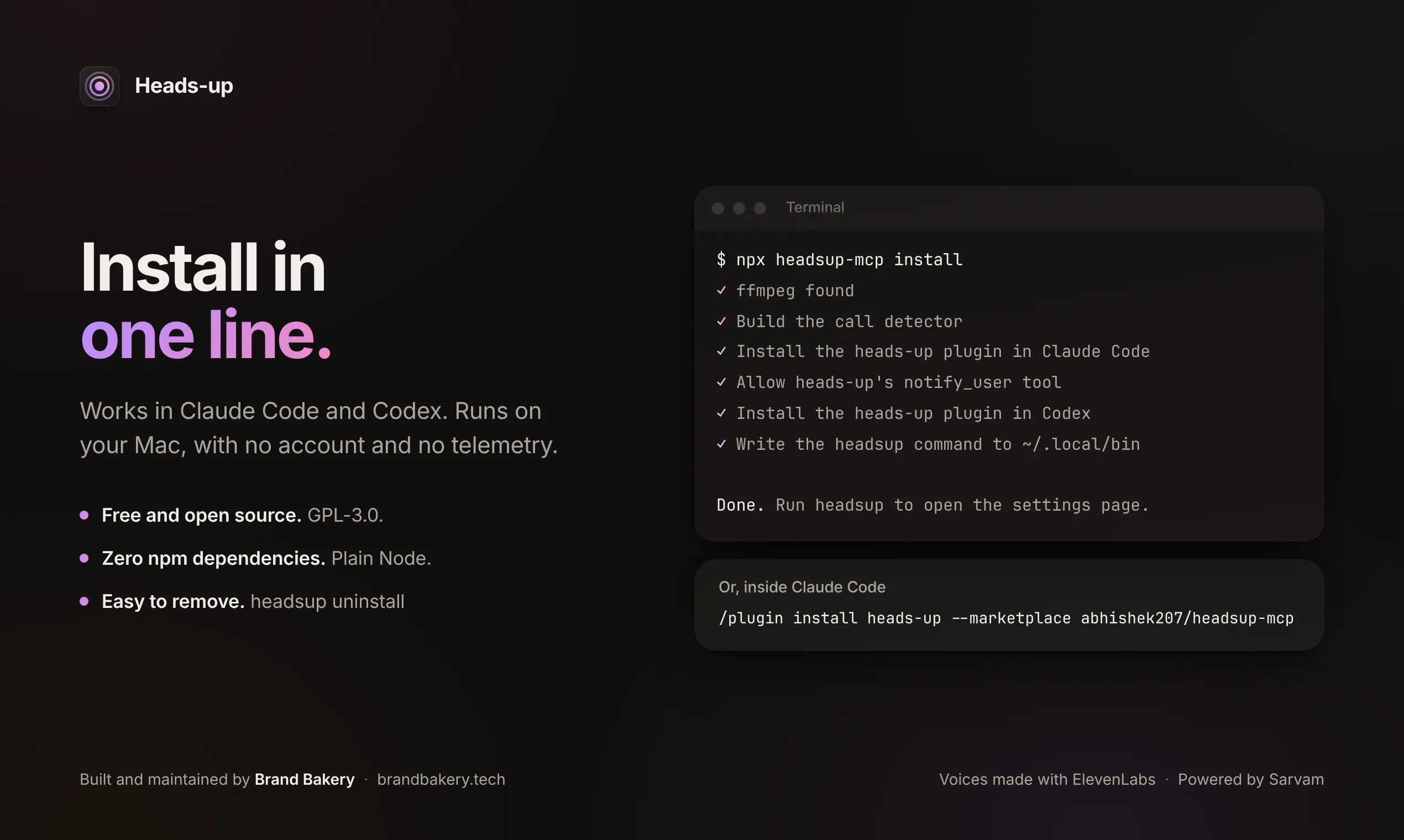This screenshot has height=840, width=1404.
Task: Click 'Write the headsup command to ~/.local/bin'
Action: (938, 444)
